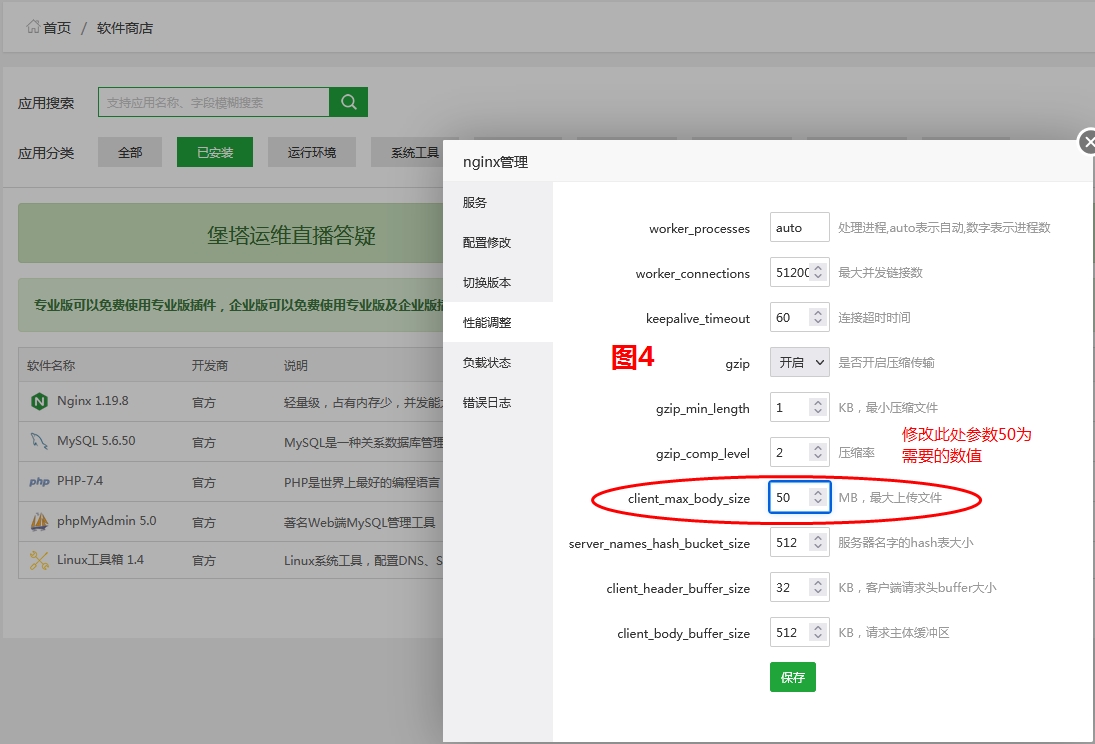Open the gzip 开启 dropdown
Screen dimensions: 1095x744
coord(799,362)
